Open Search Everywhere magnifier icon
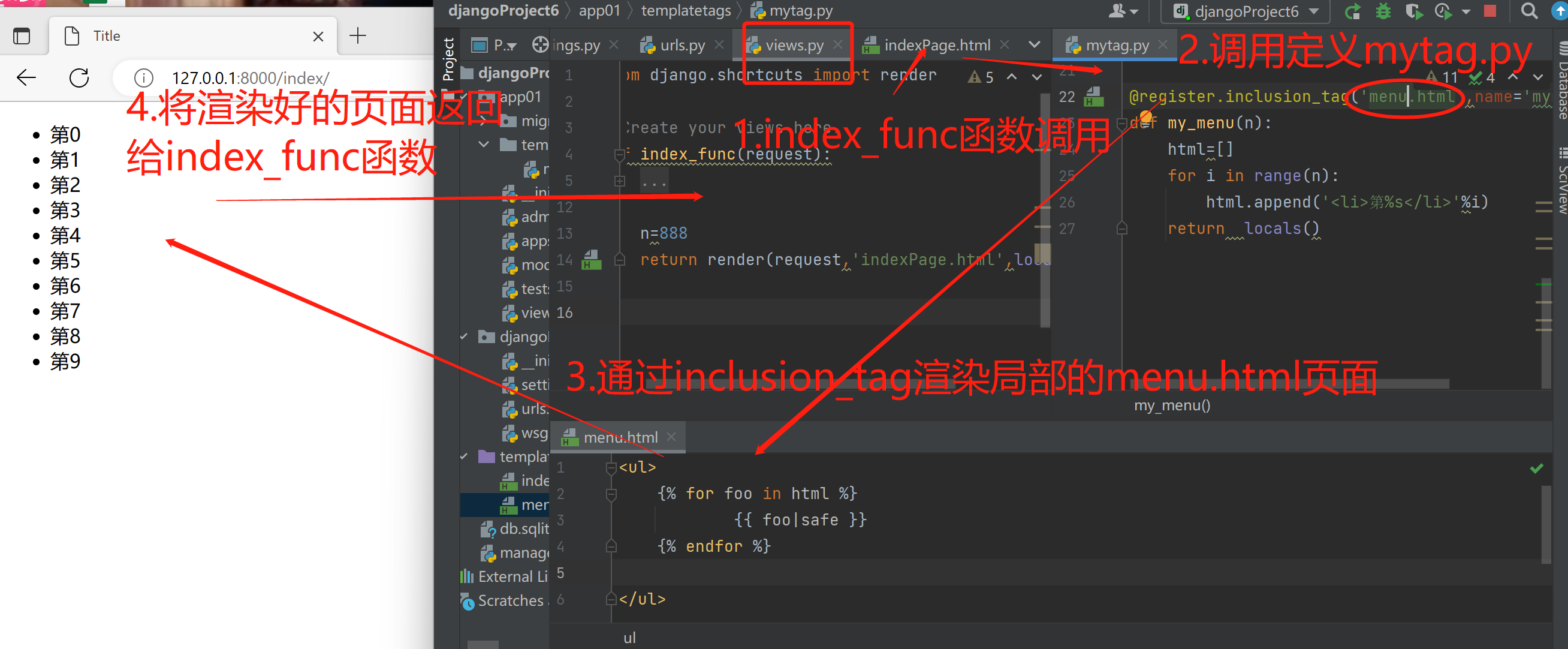 (1528, 11)
